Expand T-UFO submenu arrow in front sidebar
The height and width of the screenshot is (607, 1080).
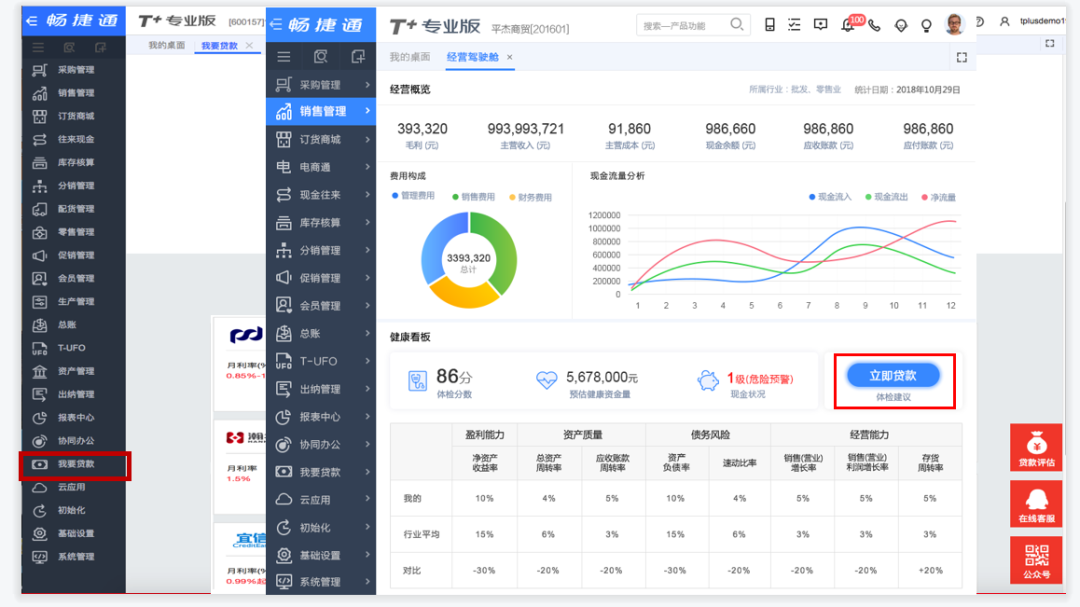368,360
